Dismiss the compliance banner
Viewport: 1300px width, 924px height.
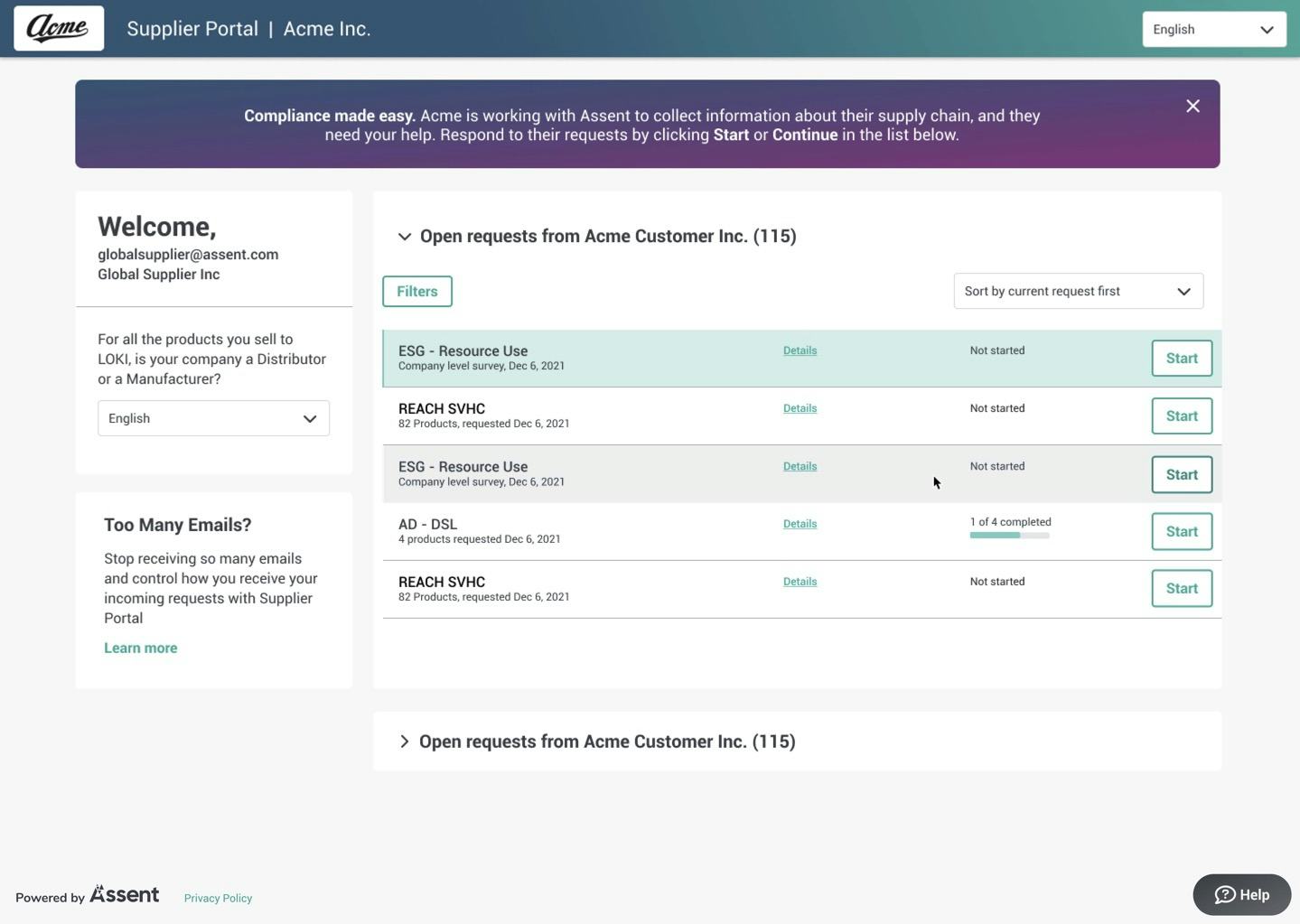coord(1192,104)
